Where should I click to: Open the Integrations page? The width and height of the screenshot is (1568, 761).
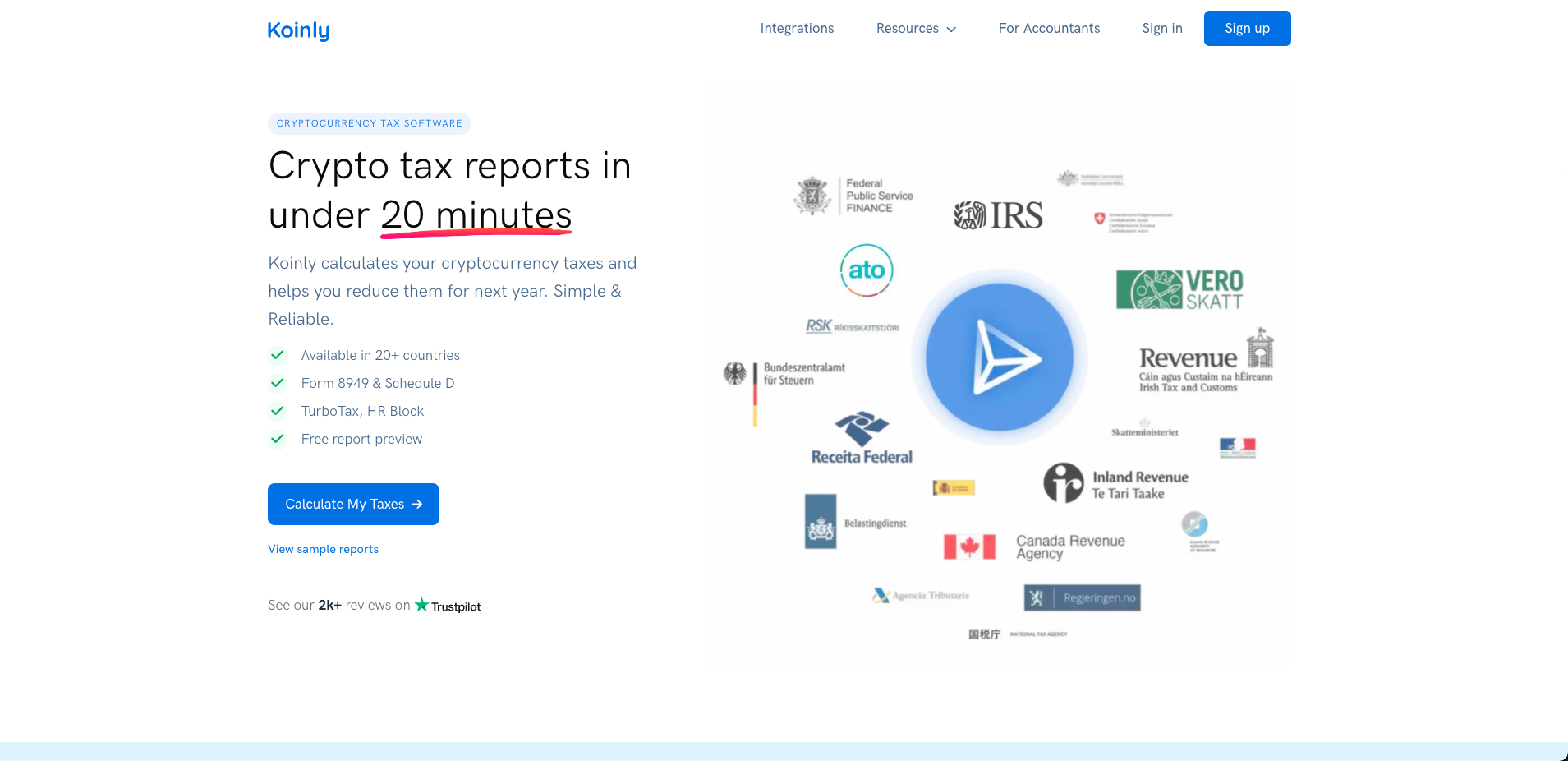(x=797, y=29)
